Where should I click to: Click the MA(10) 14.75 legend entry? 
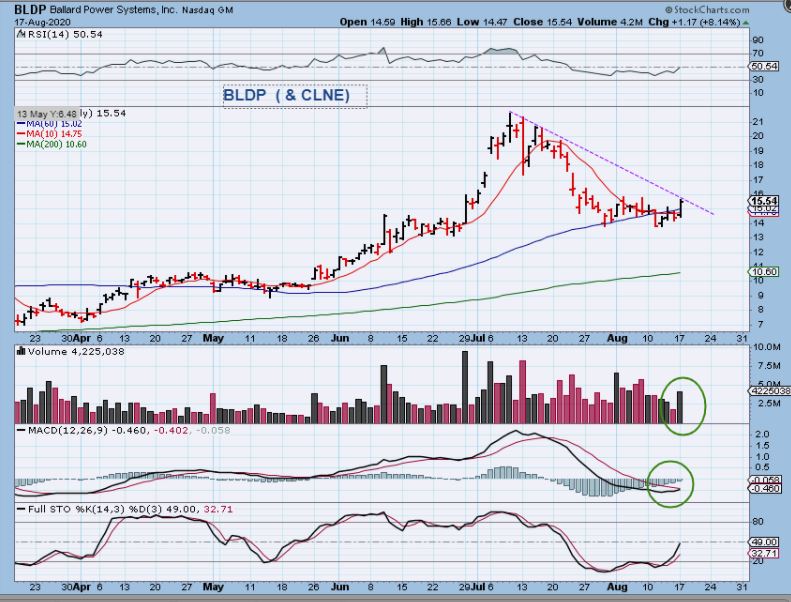point(49,134)
